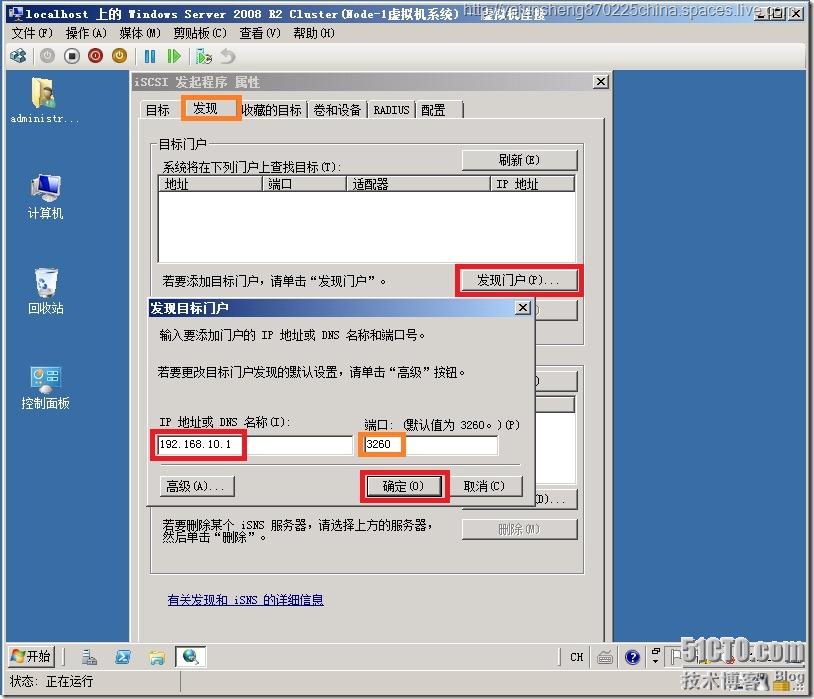This screenshot has width=814, height=699.
Task: Open the 帮助(H) menu
Action: pyautogui.click(x=314, y=33)
